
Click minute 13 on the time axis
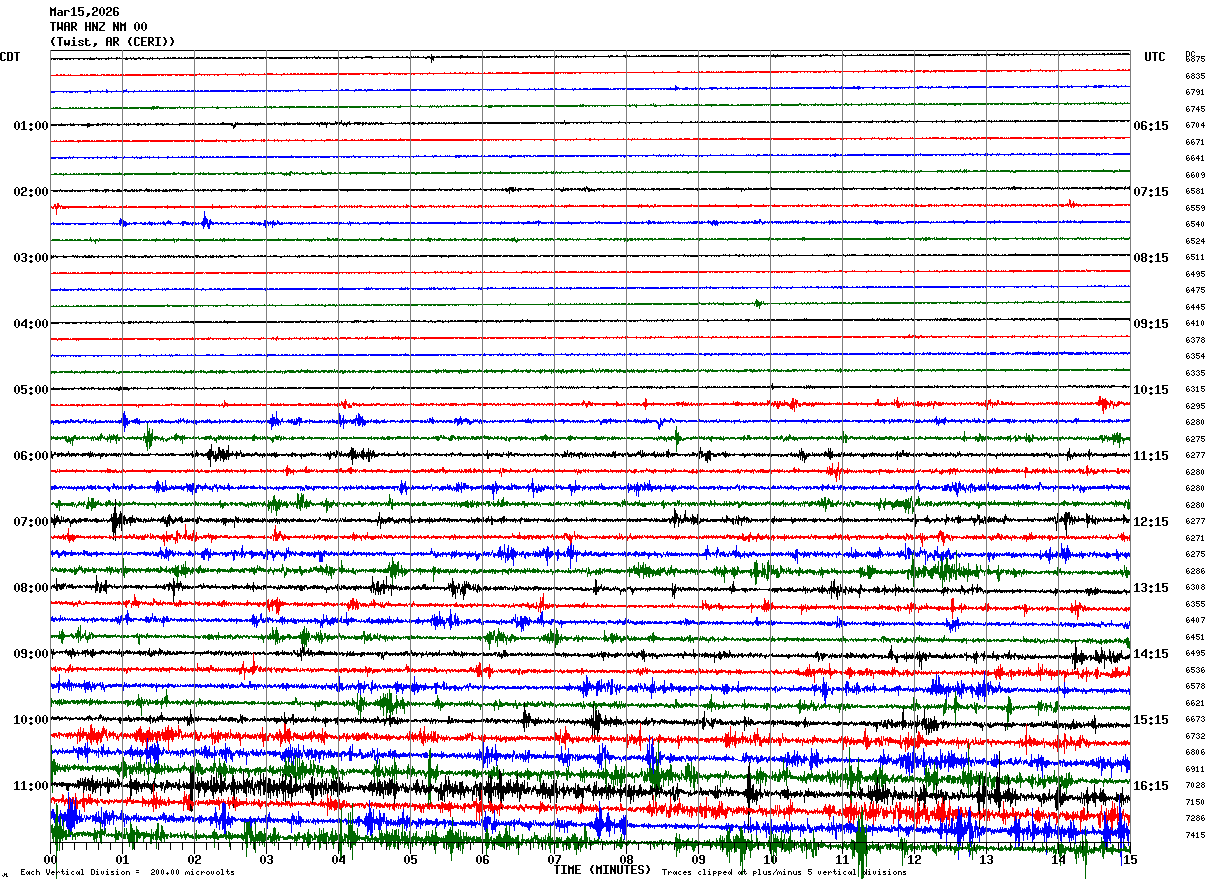tap(986, 860)
